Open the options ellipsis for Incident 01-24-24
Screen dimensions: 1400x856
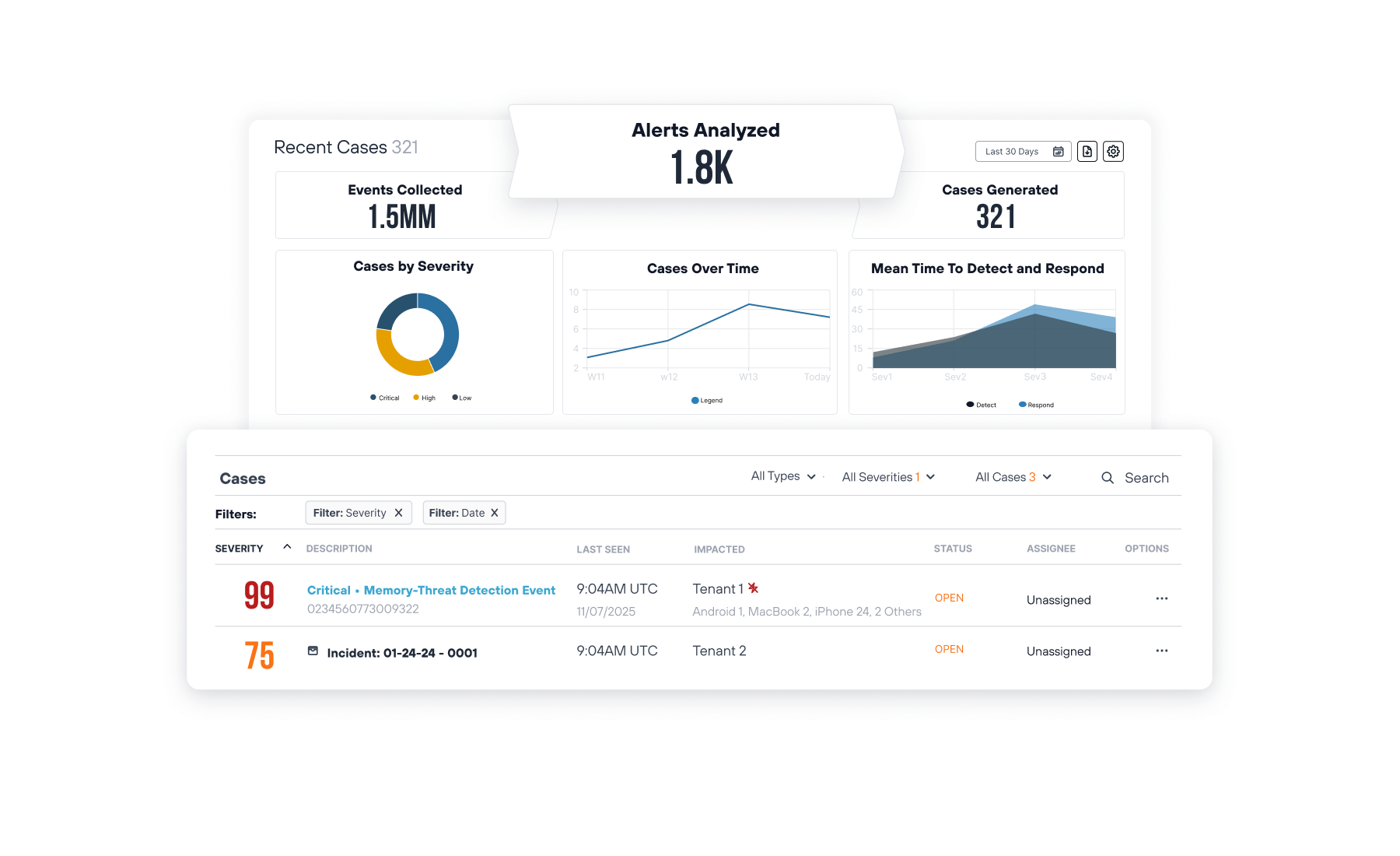(x=1161, y=651)
